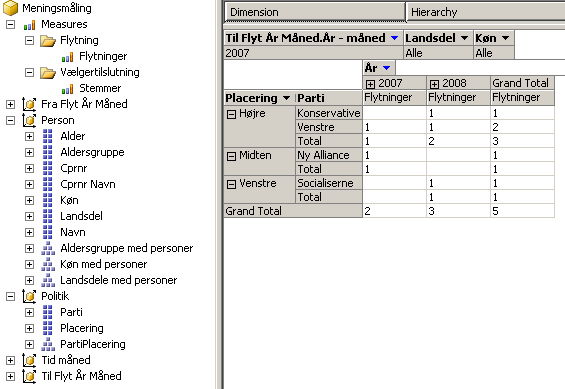Collapse the Politik dimension node
Screen dimensions: 565x389
[x=10, y=296]
